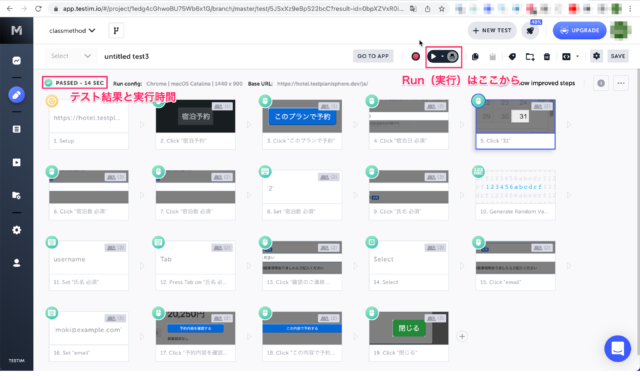The width and height of the screenshot is (640, 380).
Task: Click the random value icon on step 10
Action: (478, 171)
